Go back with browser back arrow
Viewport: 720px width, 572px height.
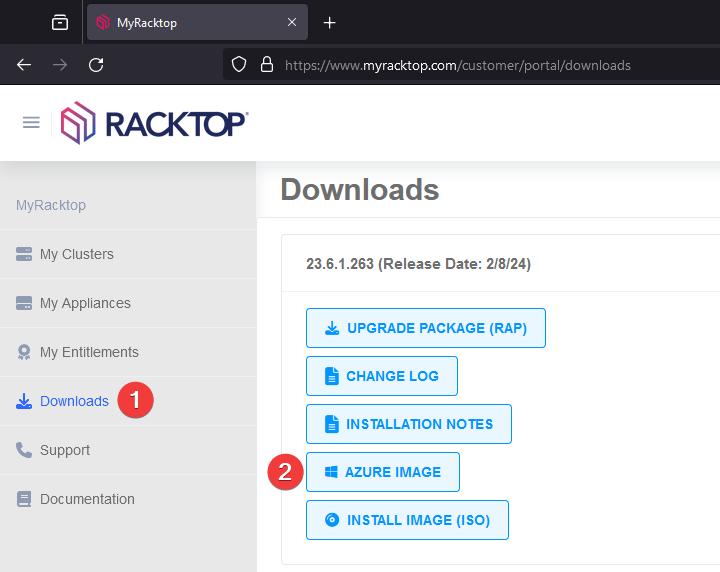click(x=24, y=65)
